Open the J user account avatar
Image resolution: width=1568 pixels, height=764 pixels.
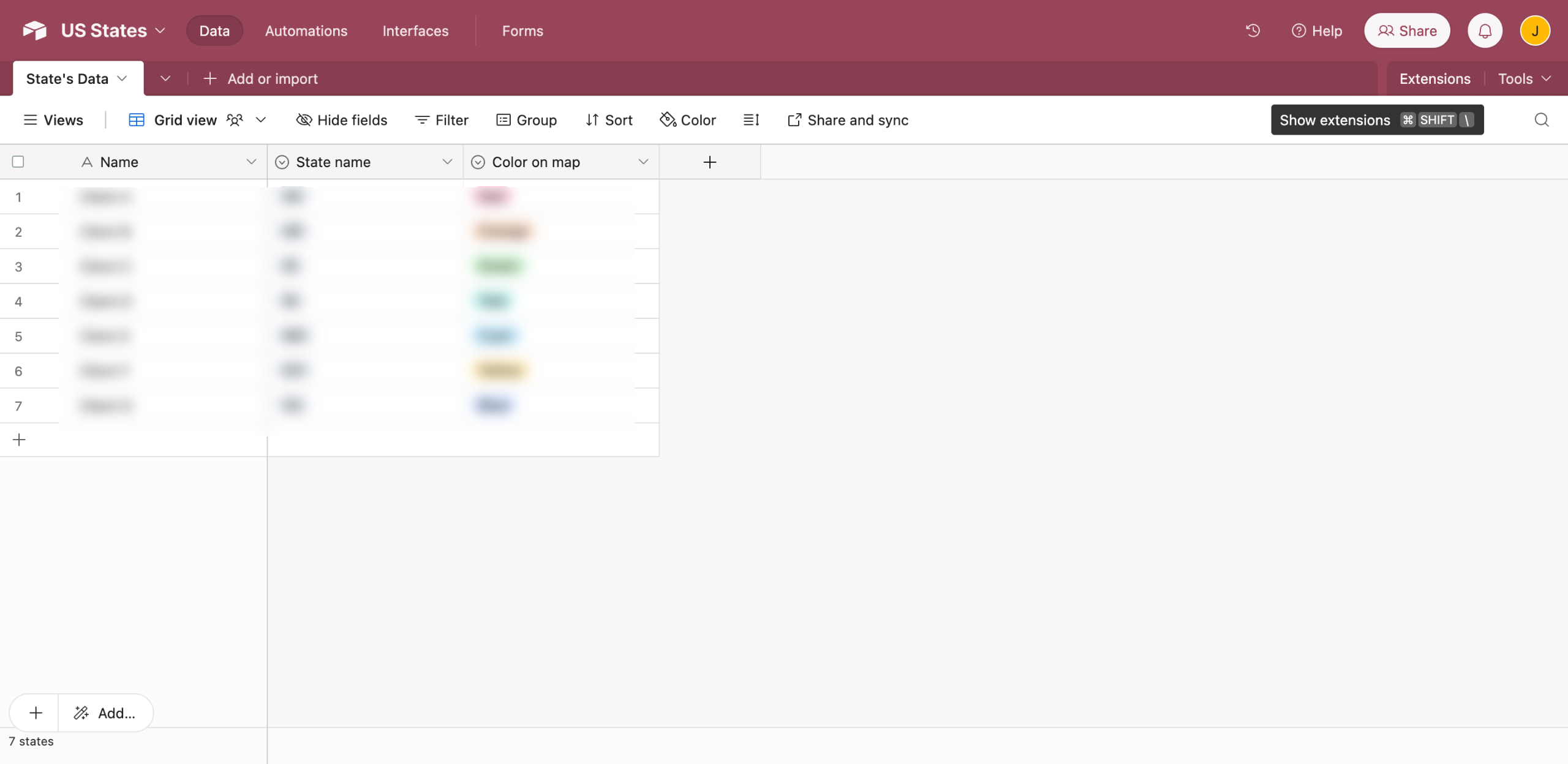1535,31
